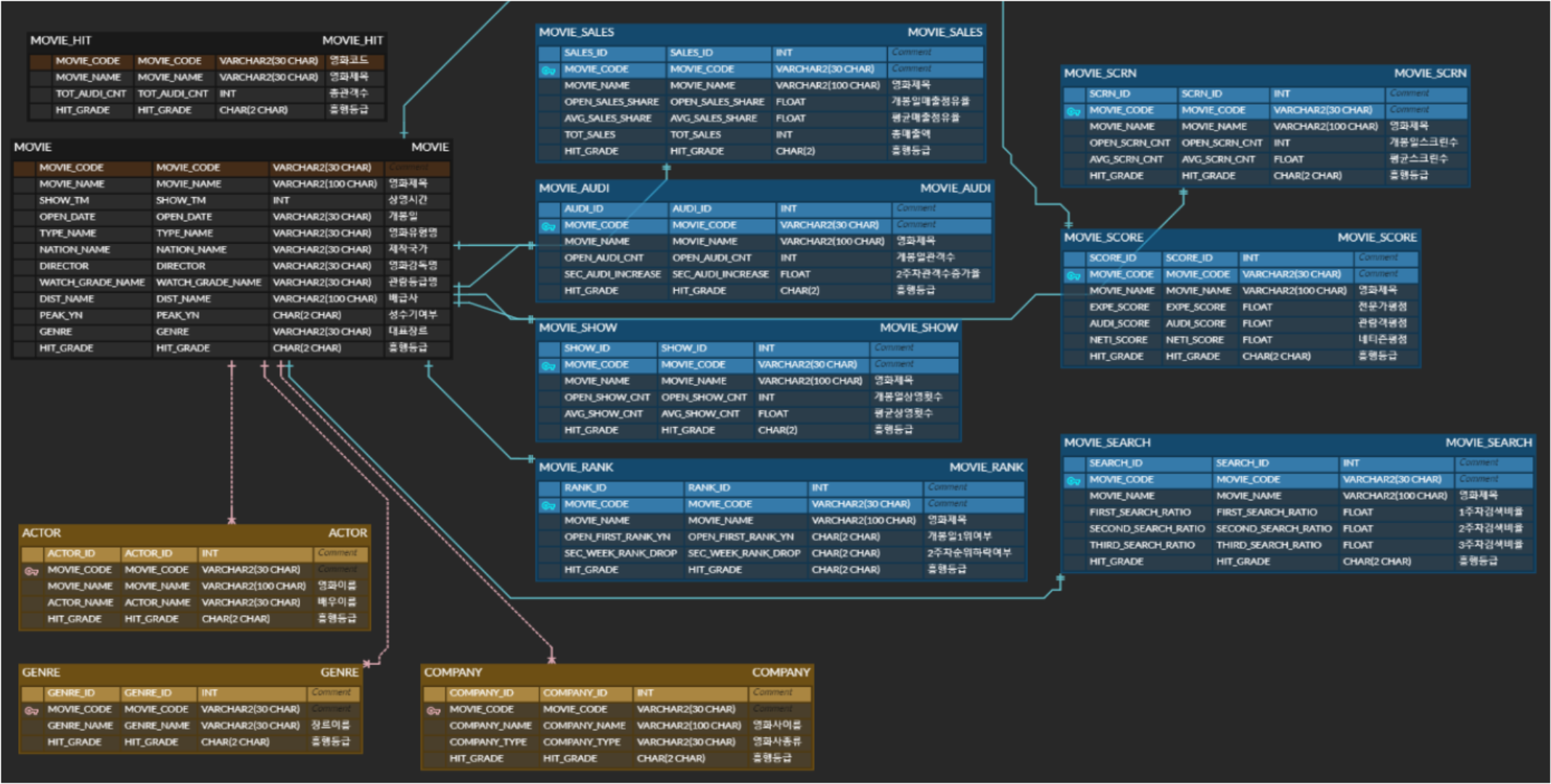Viewport: 1551px width, 784px height.
Task: Select the brown MOVIE_CODE row in MOVIE_HIT
Action: click(87, 61)
